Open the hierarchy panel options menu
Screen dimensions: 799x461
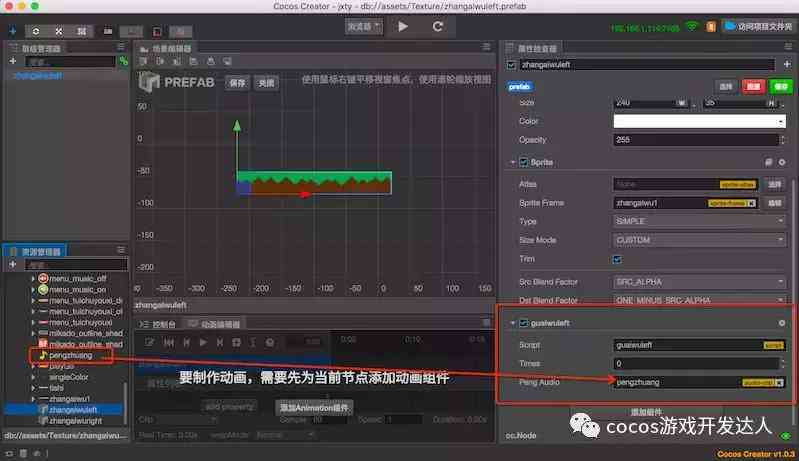pos(121,47)
